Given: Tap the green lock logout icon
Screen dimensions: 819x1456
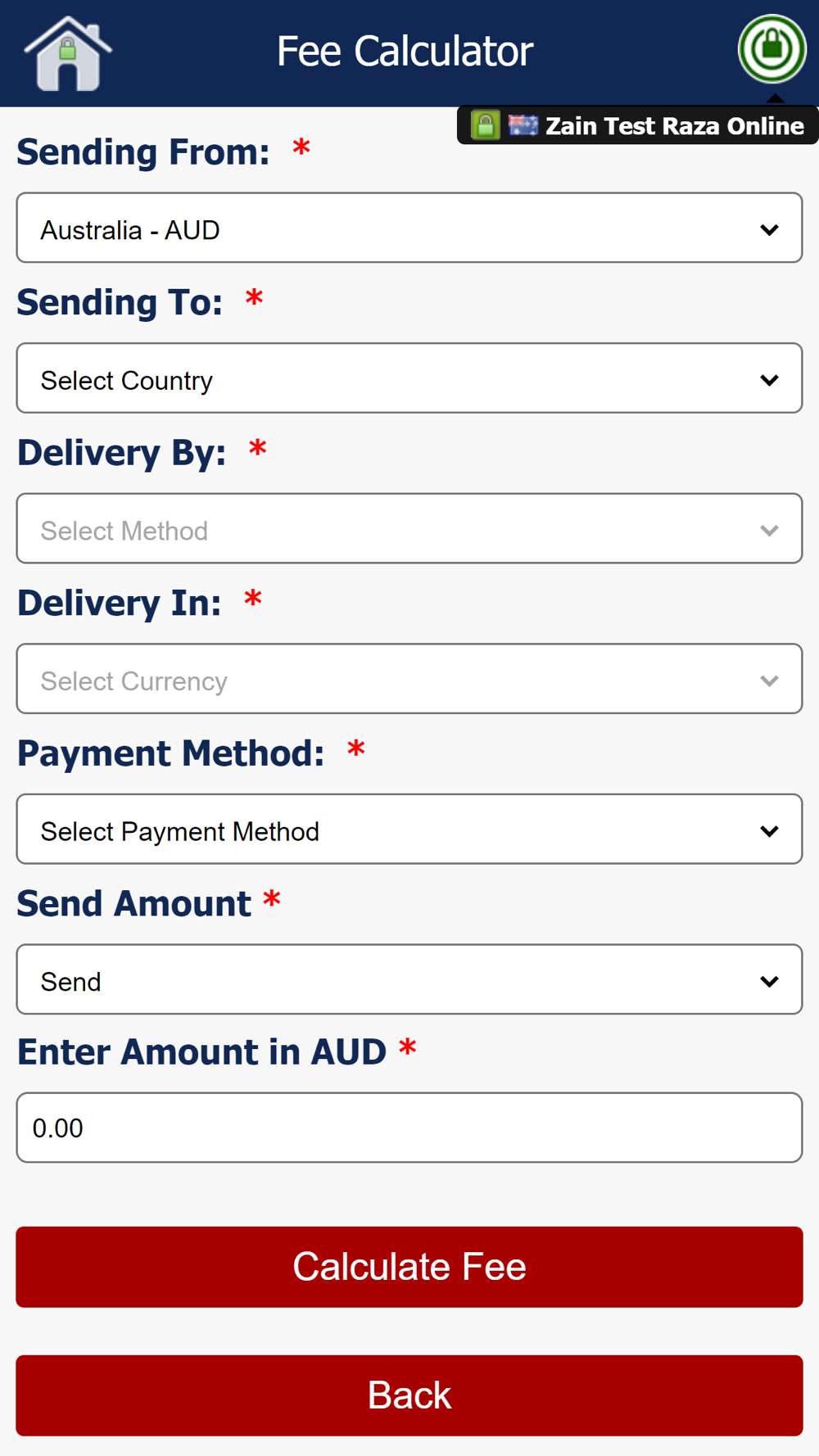Looking at the screenshot, I should pyautogui.click(x=771, y=49).
